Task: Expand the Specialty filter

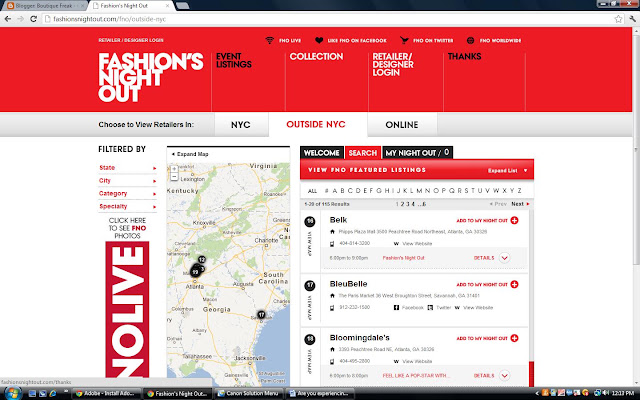Action: click(x=127, y=207)
